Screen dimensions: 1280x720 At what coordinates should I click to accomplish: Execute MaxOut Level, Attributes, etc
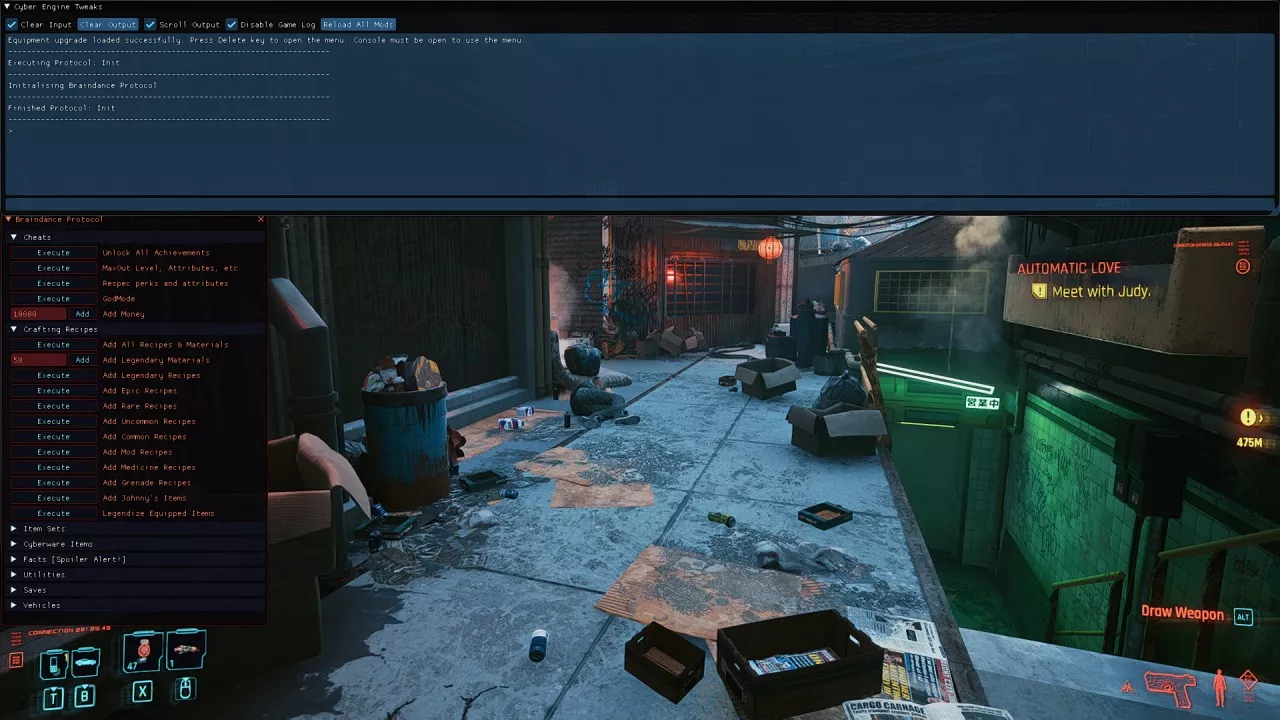pos(54,268)
